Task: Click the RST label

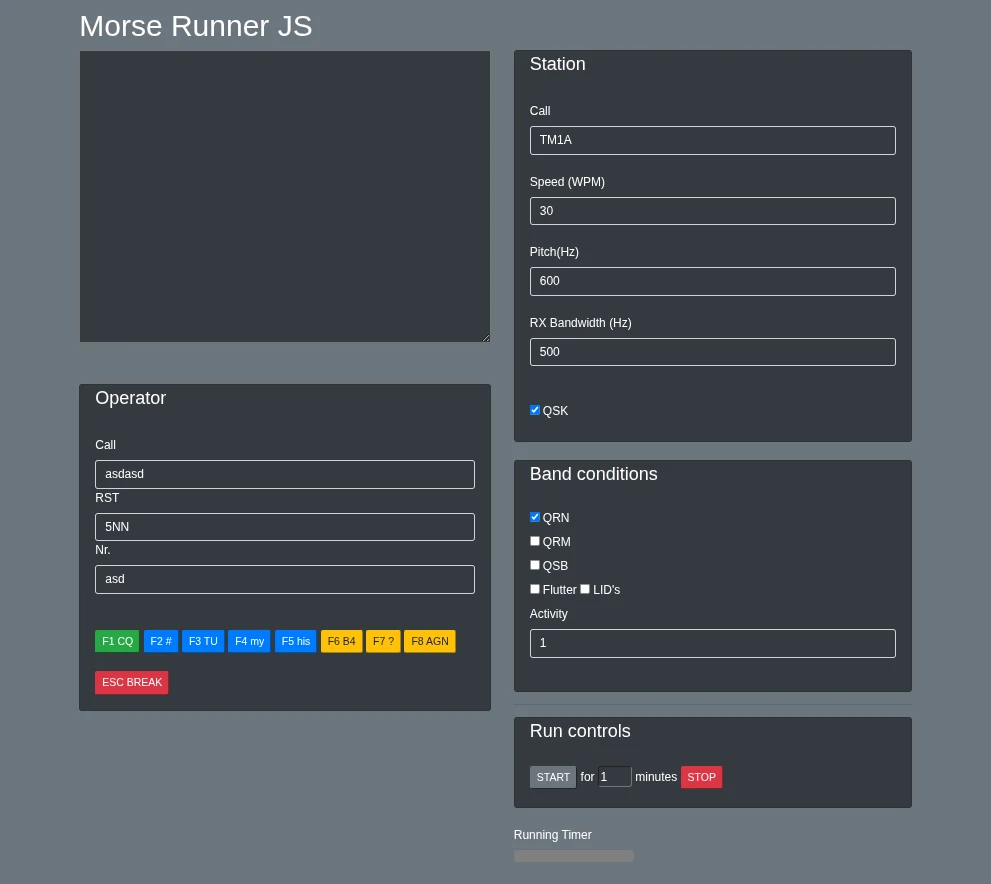Action: (x=107, y=498)
